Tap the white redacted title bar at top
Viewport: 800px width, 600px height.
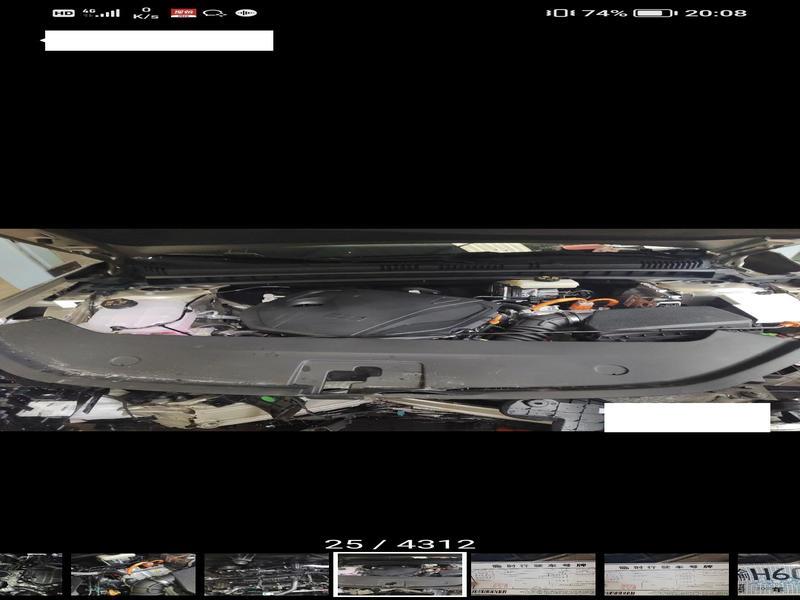pyautogui.click(x=158, y=41)
